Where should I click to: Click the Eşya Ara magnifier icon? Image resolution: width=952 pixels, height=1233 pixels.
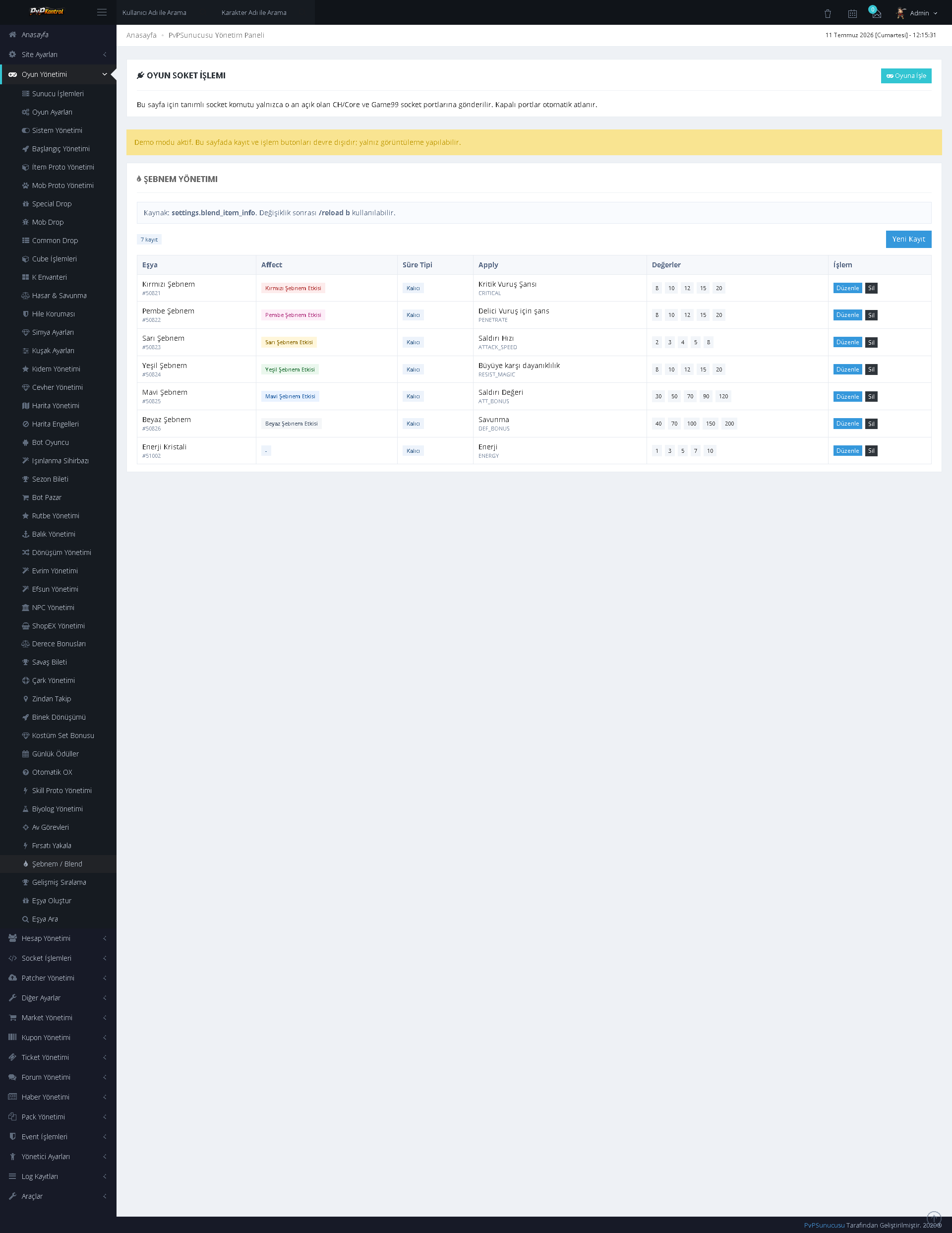(x=25, y=919)
